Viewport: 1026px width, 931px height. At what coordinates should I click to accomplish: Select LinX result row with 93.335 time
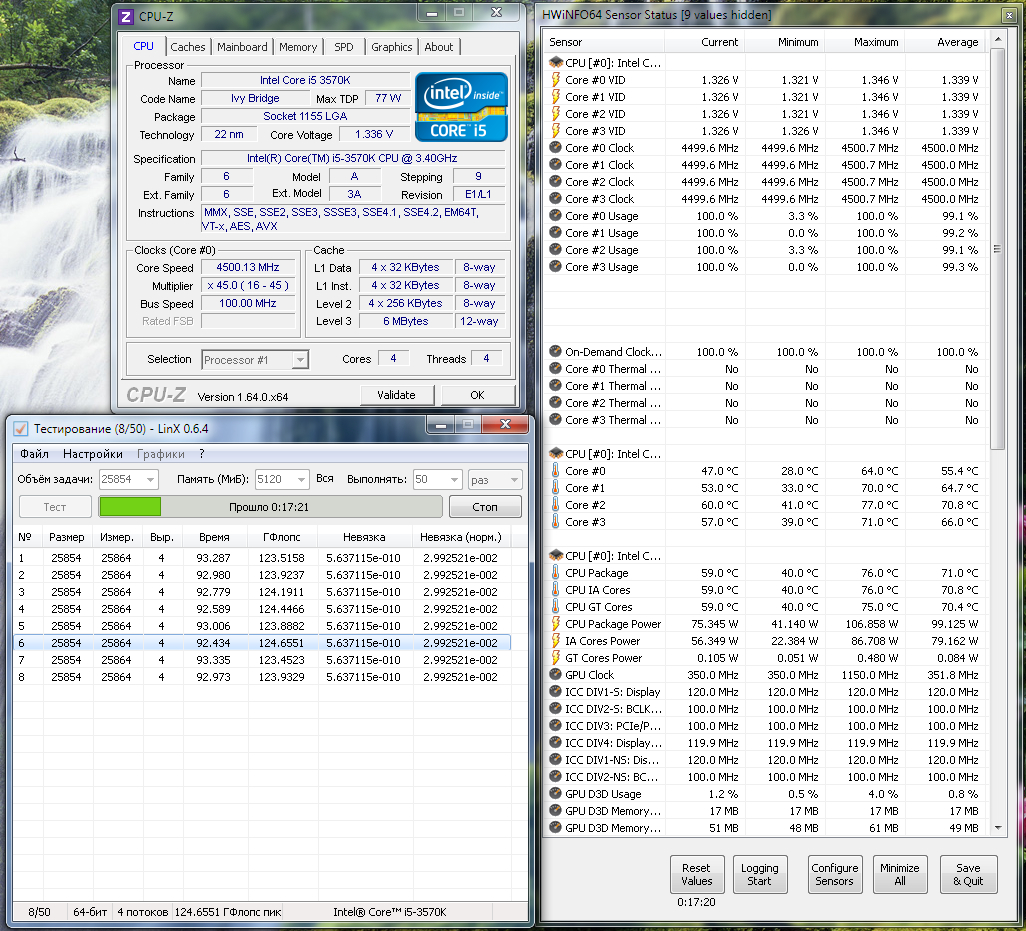(262, 660)
